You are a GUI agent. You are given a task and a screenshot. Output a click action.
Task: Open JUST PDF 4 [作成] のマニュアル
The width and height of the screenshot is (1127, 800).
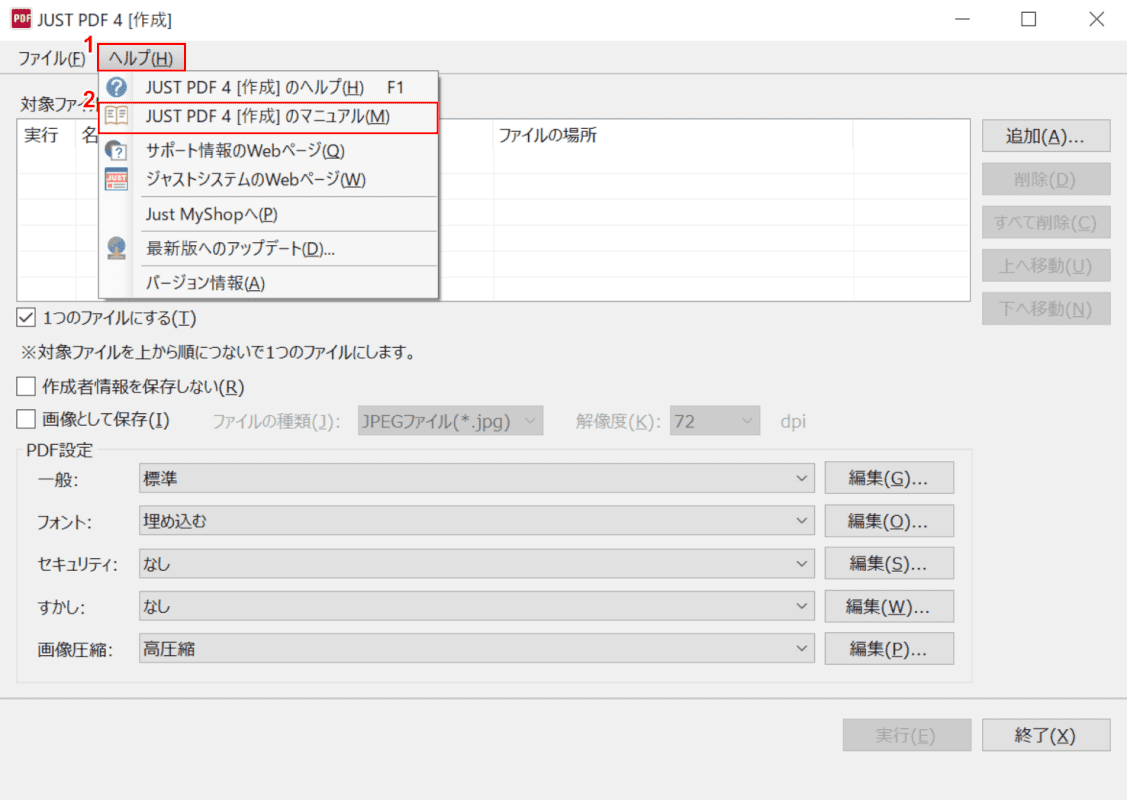tap(268, 117)
